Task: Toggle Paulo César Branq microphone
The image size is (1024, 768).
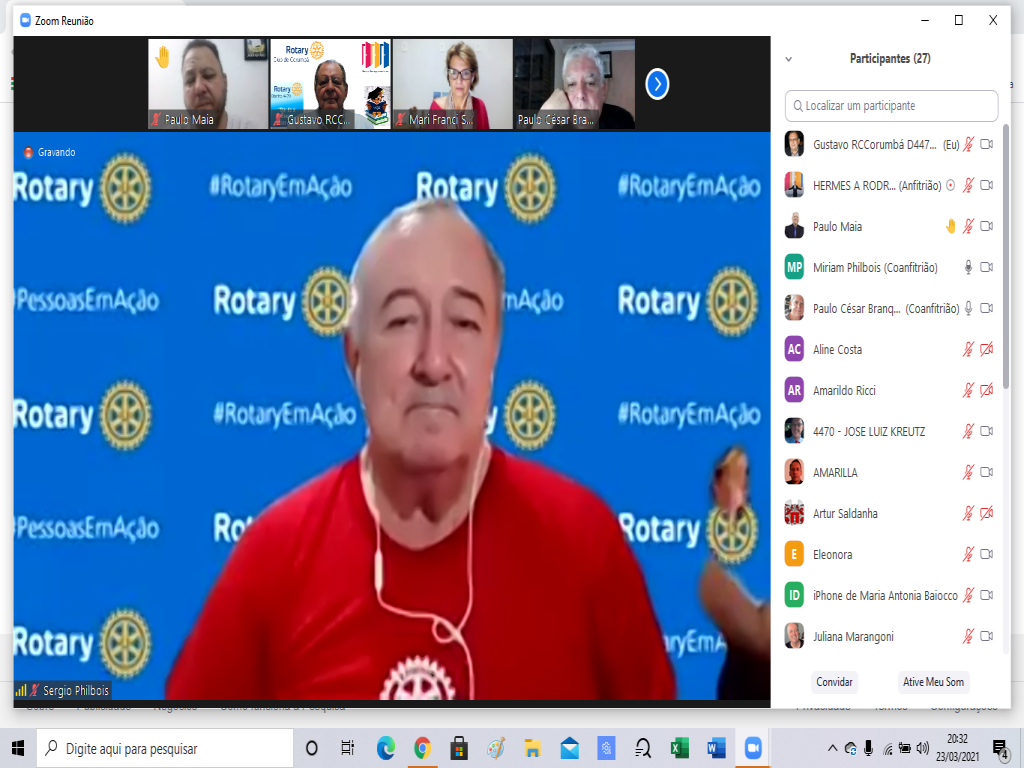Action: tap(968, 308)
